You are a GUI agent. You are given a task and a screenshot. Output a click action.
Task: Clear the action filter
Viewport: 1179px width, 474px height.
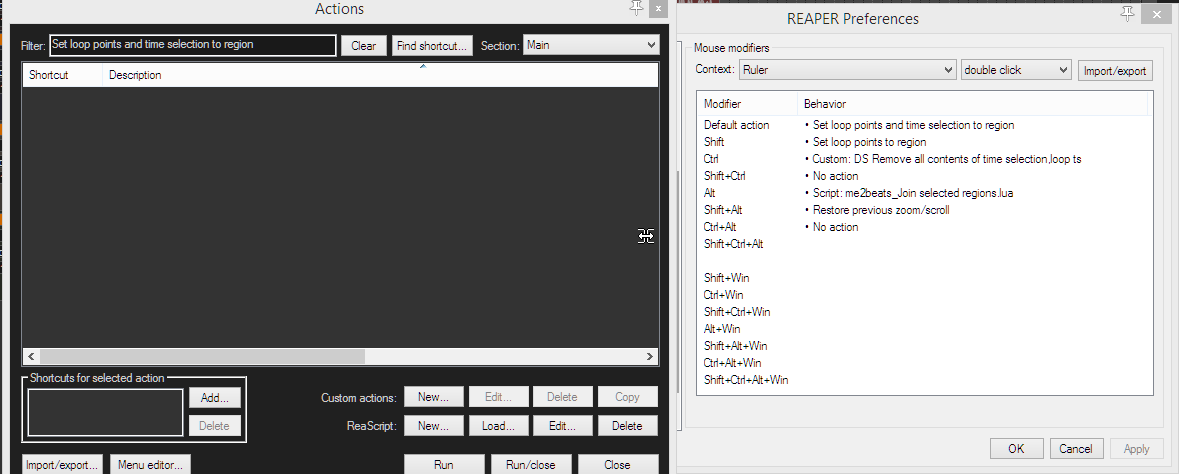click(364, 45)
